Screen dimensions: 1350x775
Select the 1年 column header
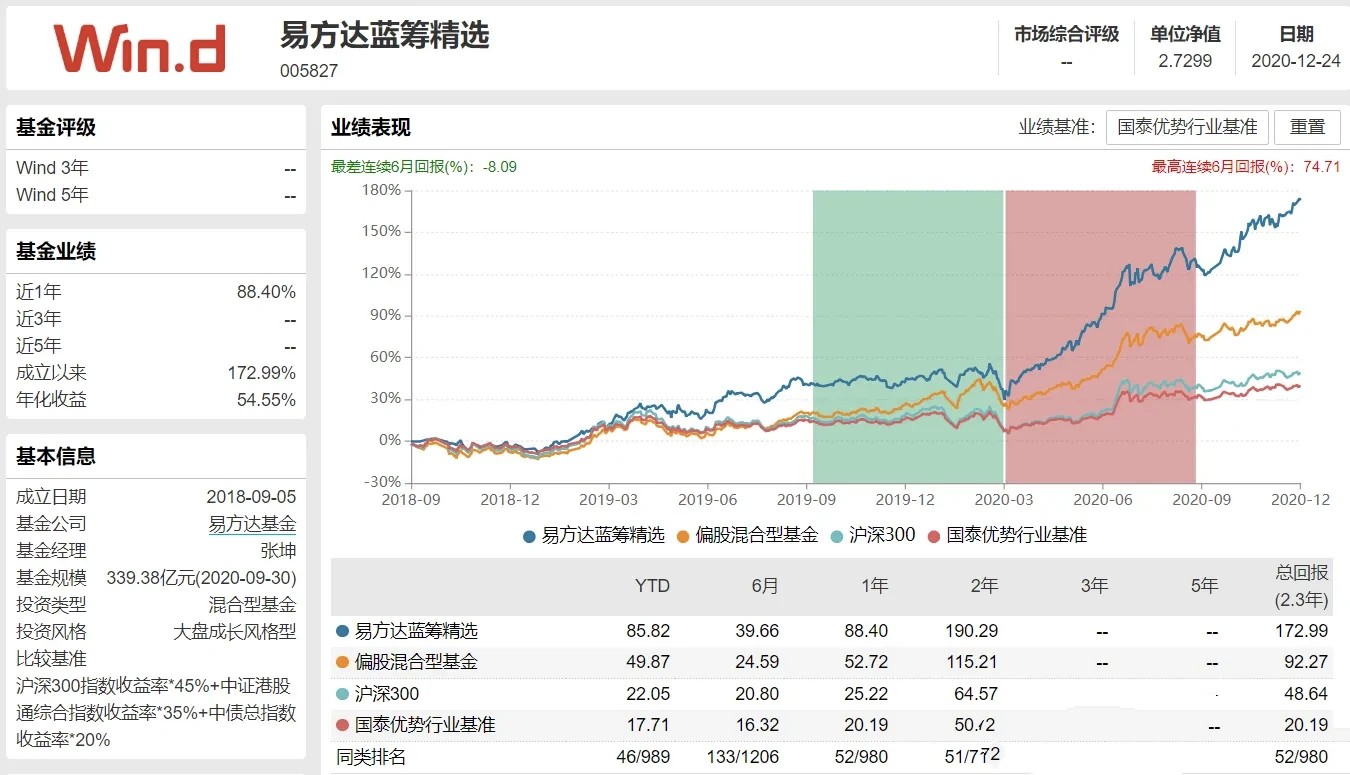(874, 586)
